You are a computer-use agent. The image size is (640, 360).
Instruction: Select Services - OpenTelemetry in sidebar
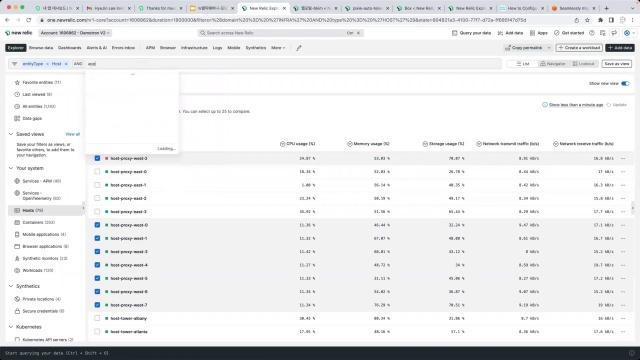pyautogui.click(x=38, y=196)
